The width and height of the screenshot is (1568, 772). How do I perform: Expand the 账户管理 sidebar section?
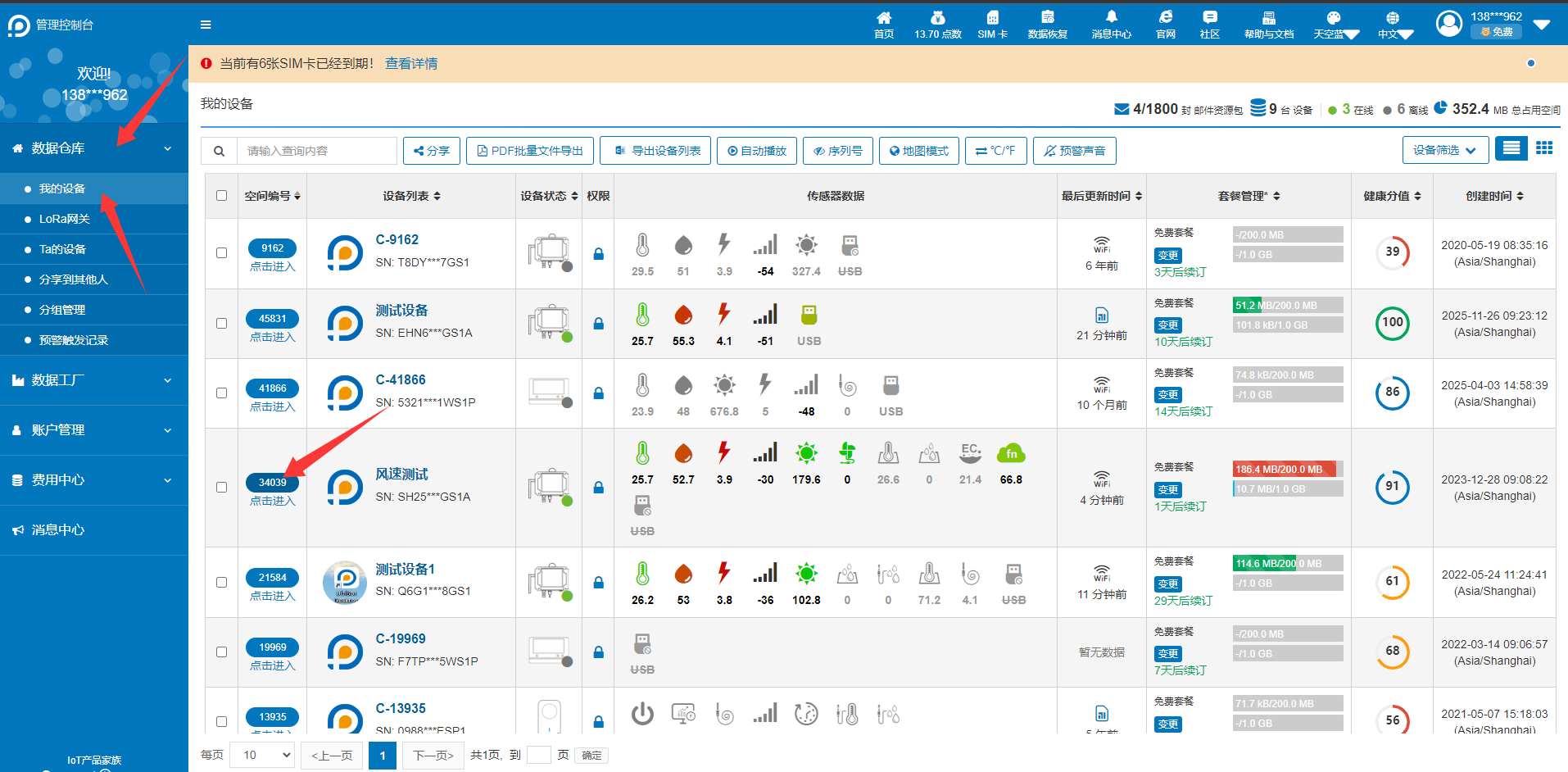[94, 430]
